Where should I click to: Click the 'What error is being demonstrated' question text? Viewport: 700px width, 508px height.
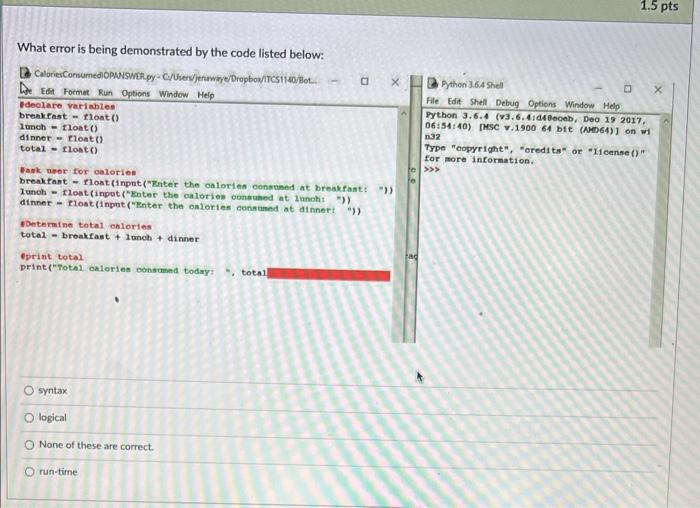tap(170, 51)
